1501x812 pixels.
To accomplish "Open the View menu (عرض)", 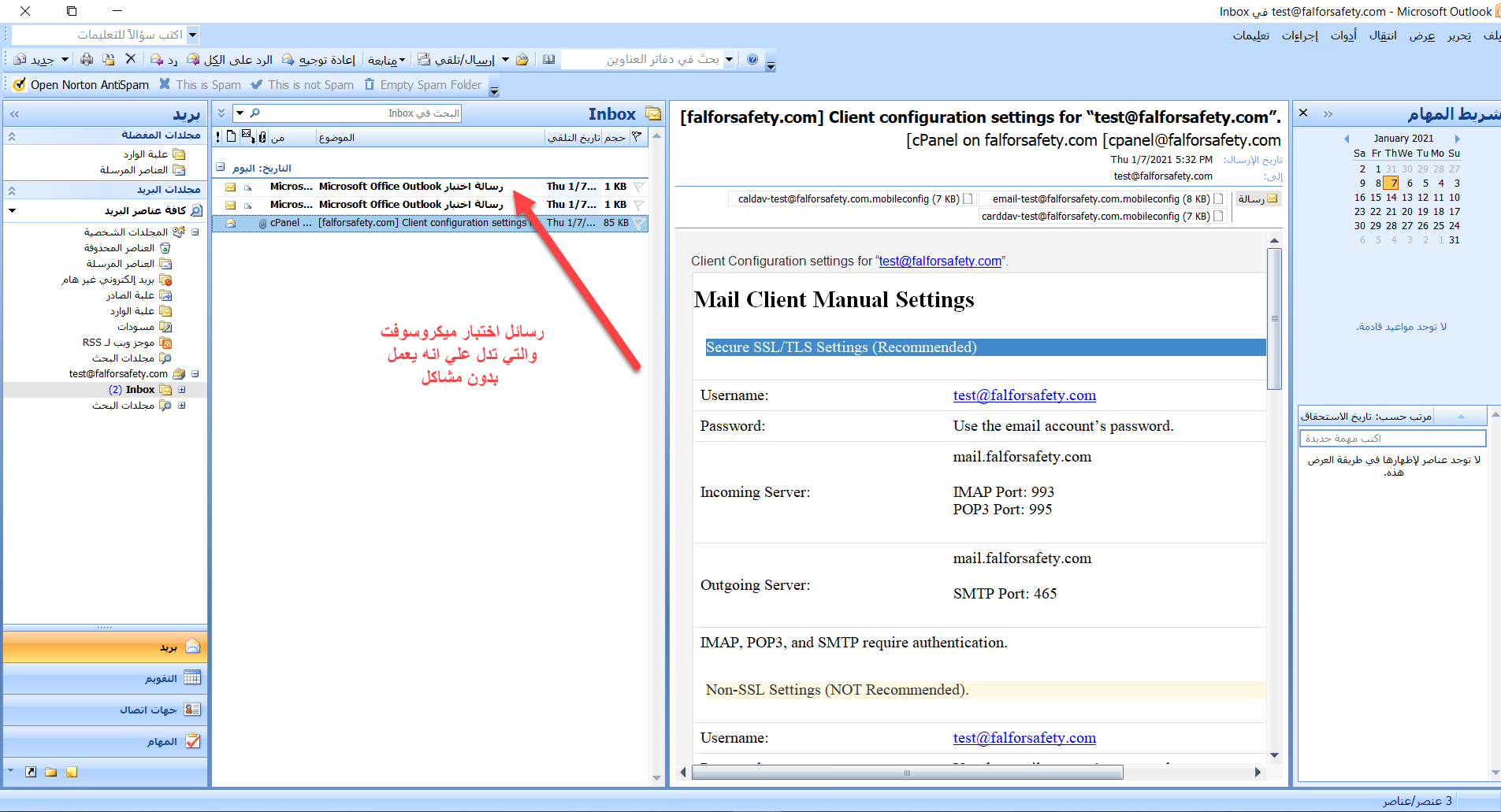I will [1421, 35].
